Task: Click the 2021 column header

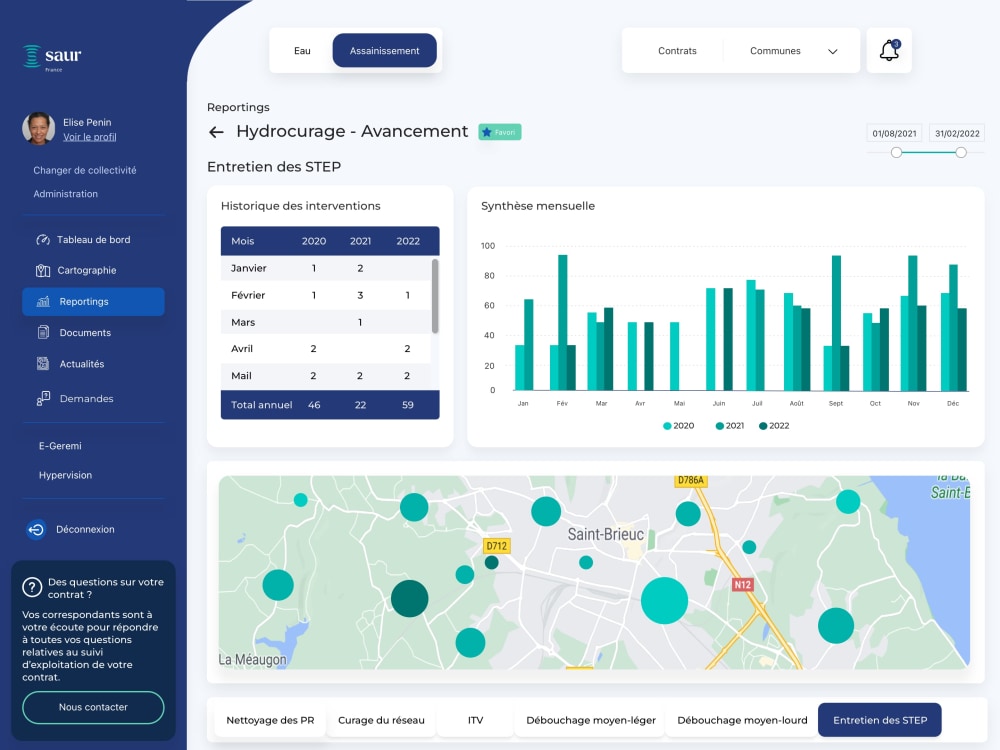Action: 360,241
